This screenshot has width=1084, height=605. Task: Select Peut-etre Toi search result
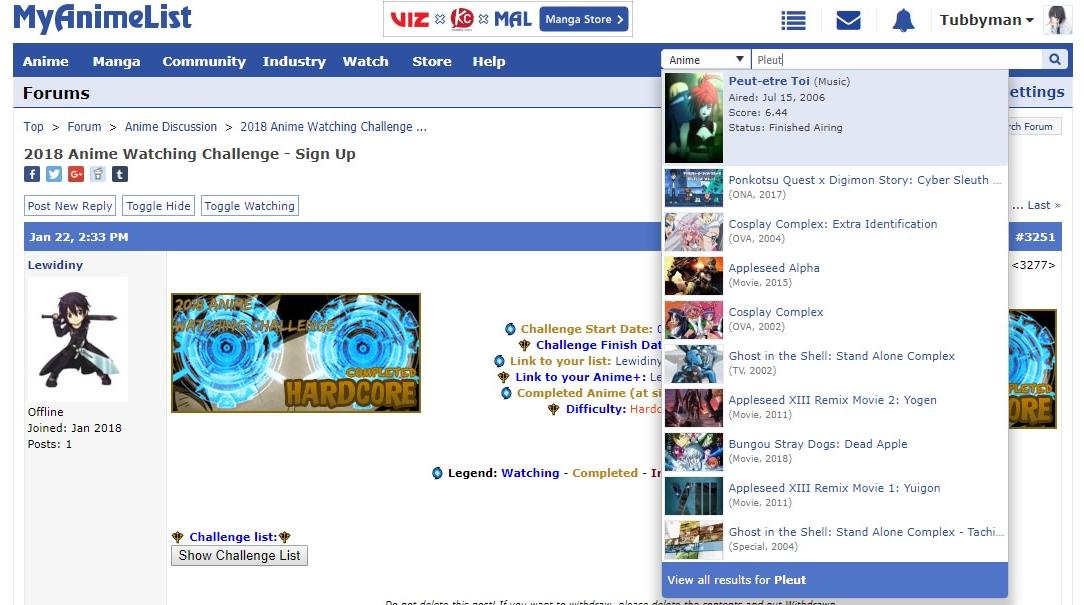[834, 118]
